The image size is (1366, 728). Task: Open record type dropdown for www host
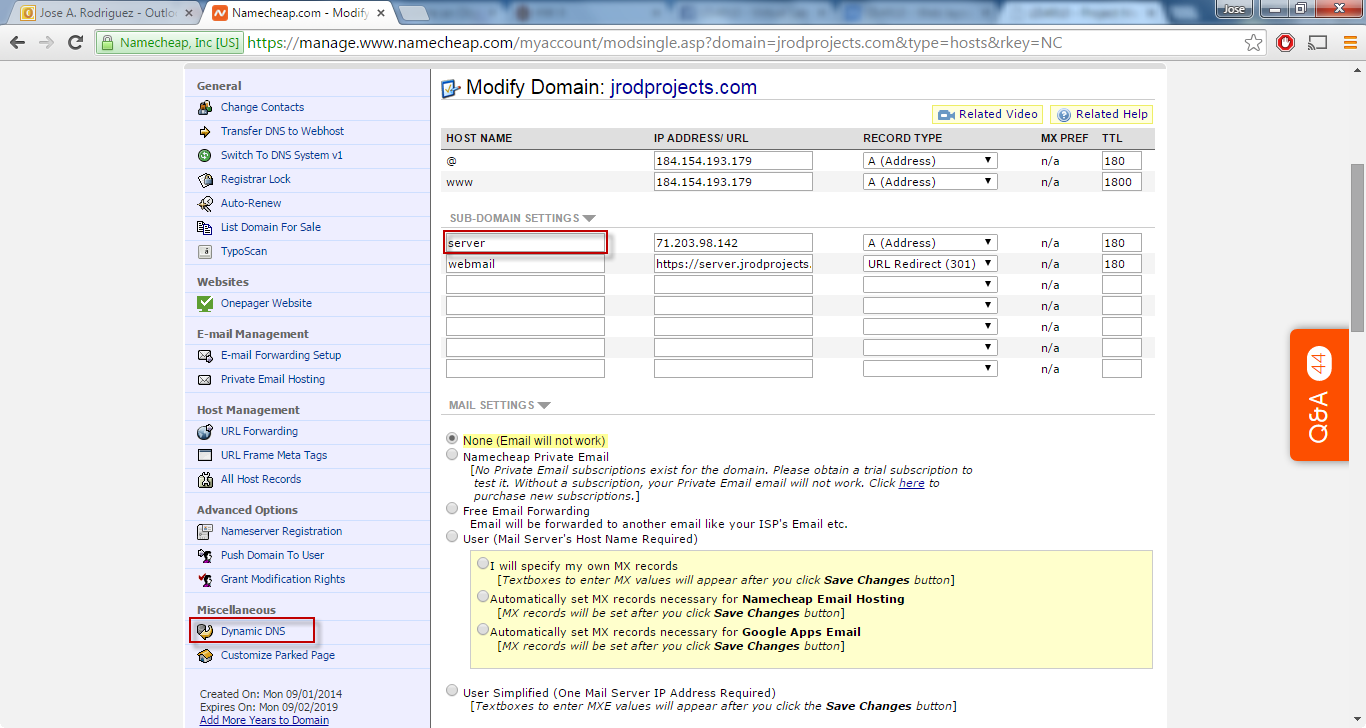(x=930, y=182)
